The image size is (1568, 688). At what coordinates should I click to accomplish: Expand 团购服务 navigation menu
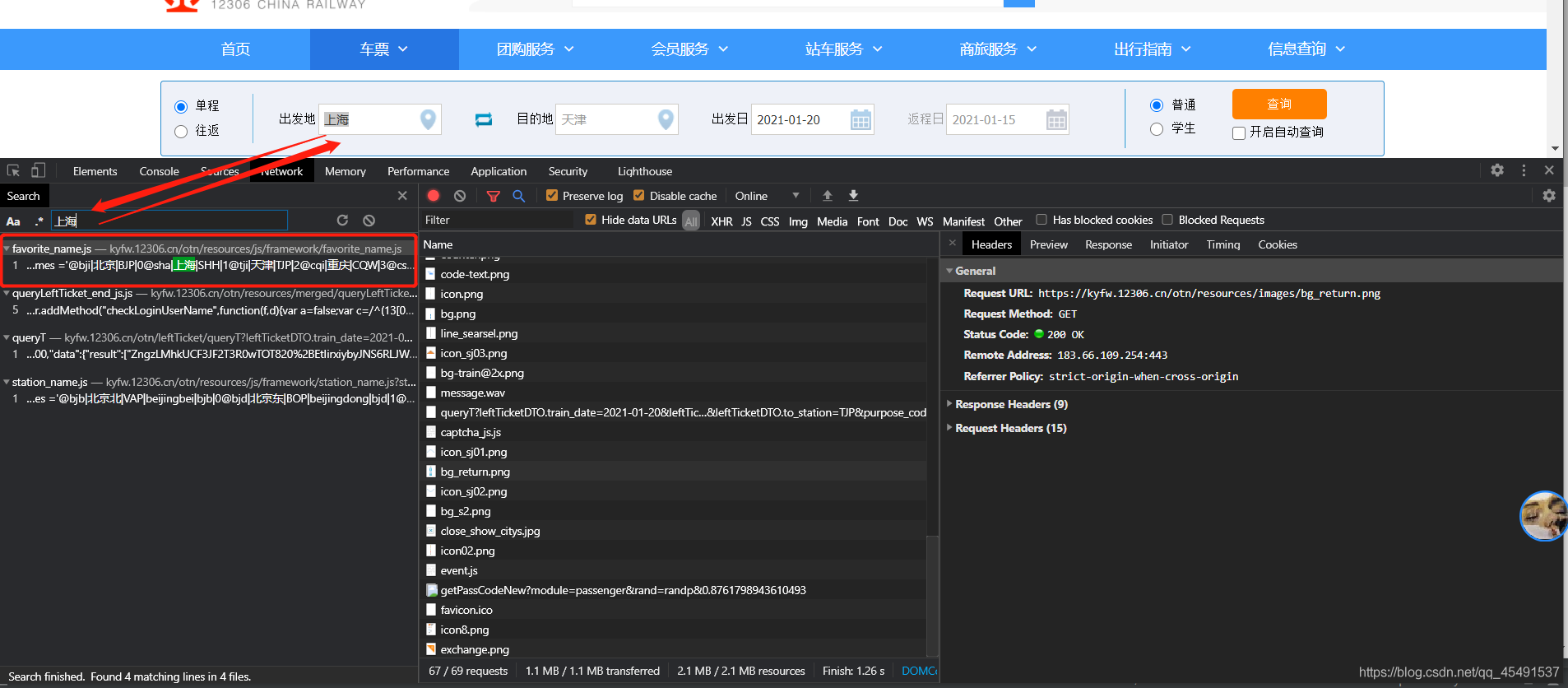[x=536, y=49]
